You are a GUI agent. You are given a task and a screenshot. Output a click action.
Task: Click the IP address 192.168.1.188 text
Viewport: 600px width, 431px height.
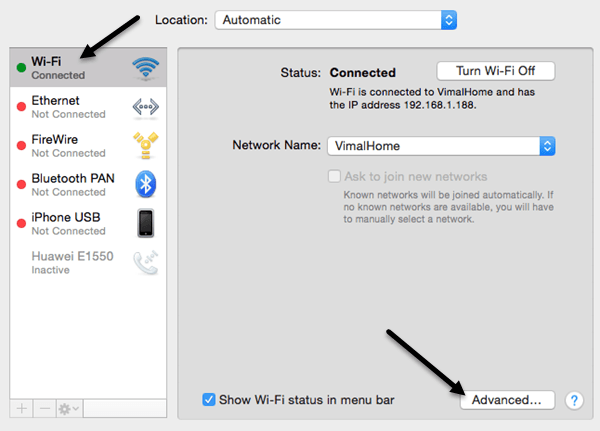pyautogui.click(x=440, y=105)
